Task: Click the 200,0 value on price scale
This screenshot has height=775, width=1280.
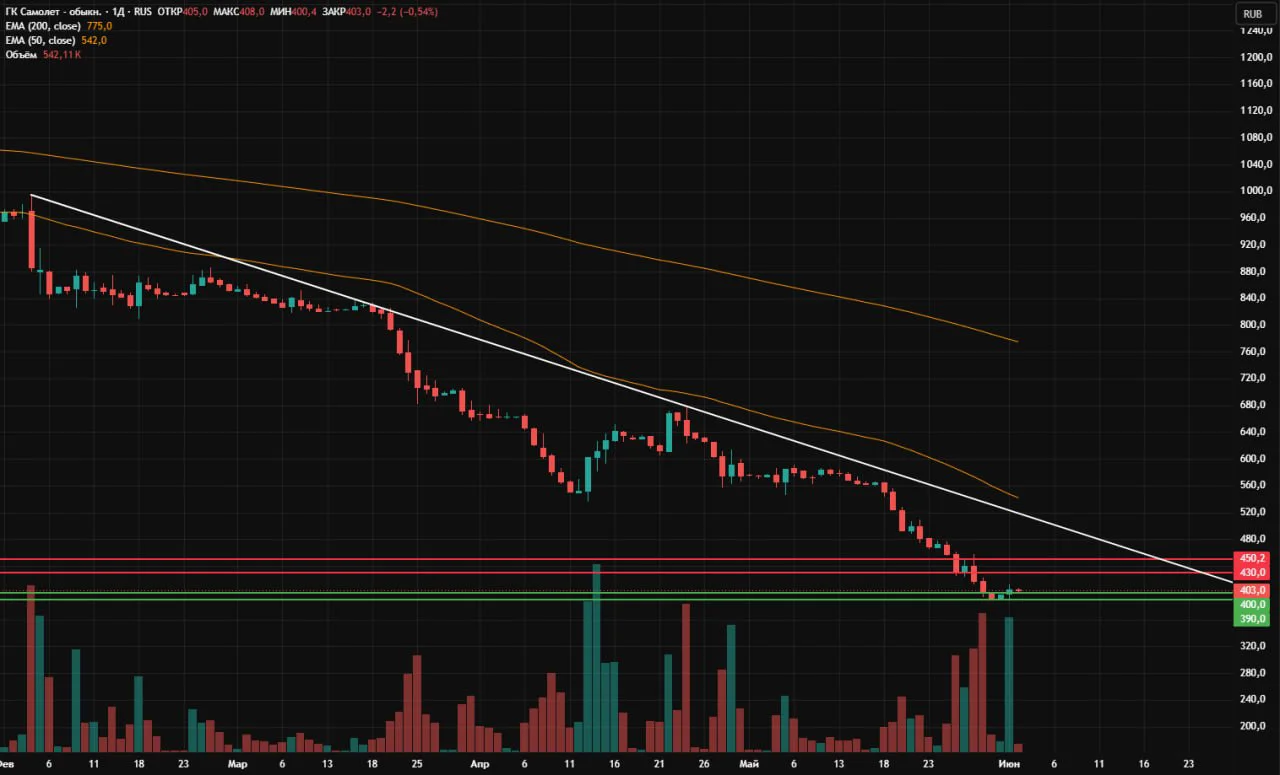Action: pyautogui.click(x=1255, y=726)
